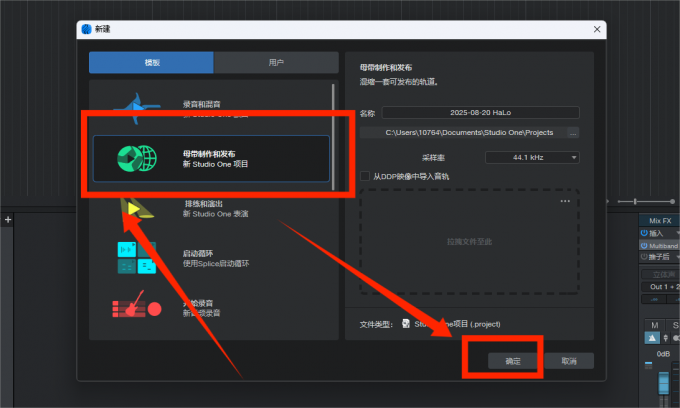Toggle the Multiband power icon in mixer
680x408 pixels.
644,245
